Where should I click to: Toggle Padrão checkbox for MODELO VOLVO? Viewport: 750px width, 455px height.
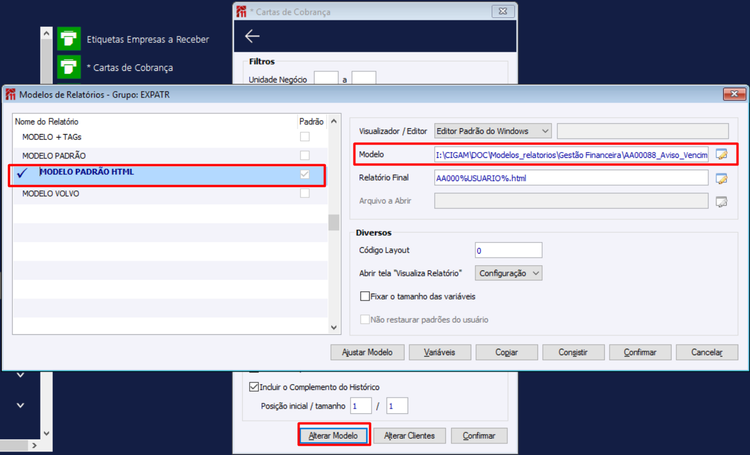pyautogui.click(x=305, y=193)
